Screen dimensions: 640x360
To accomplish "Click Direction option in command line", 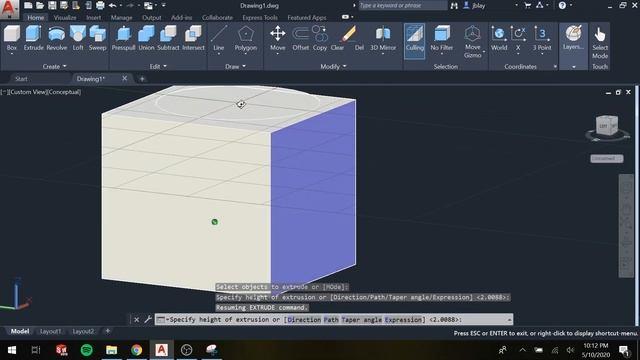I will pyautogui.click(x=304, y=320).
